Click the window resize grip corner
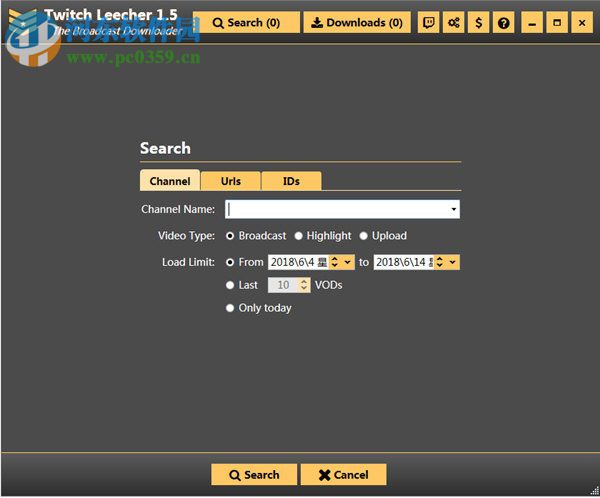 (x=595, y=490)
